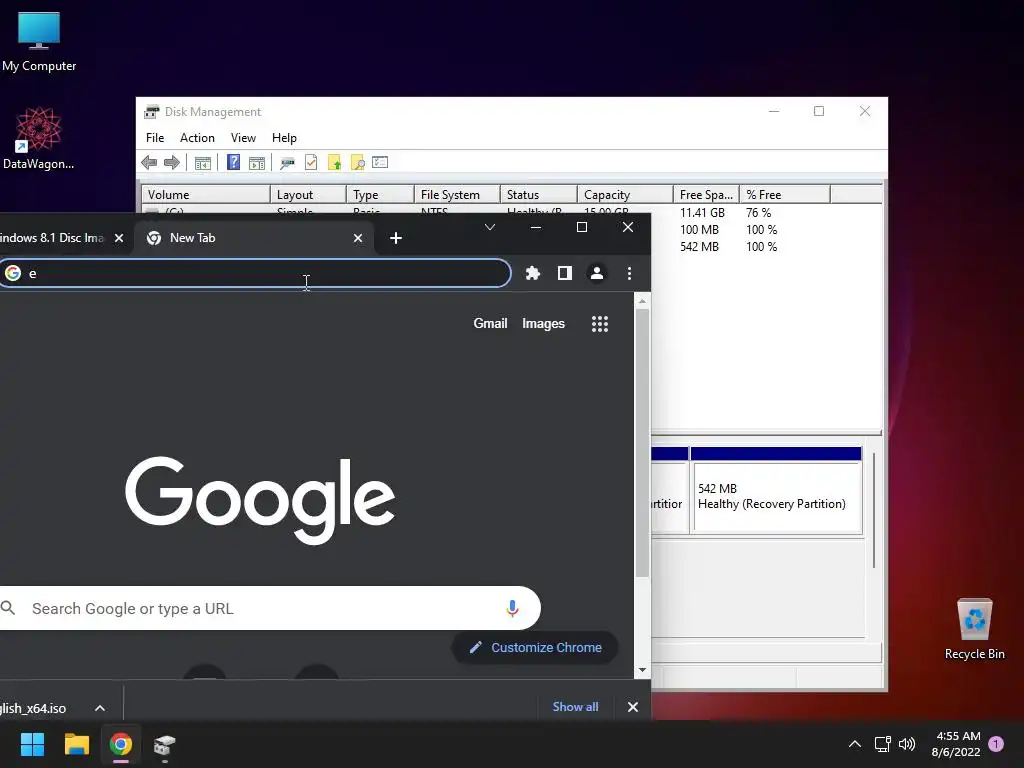Sort by the Layout column header
Screen dimensions: 1024x768
308,195
